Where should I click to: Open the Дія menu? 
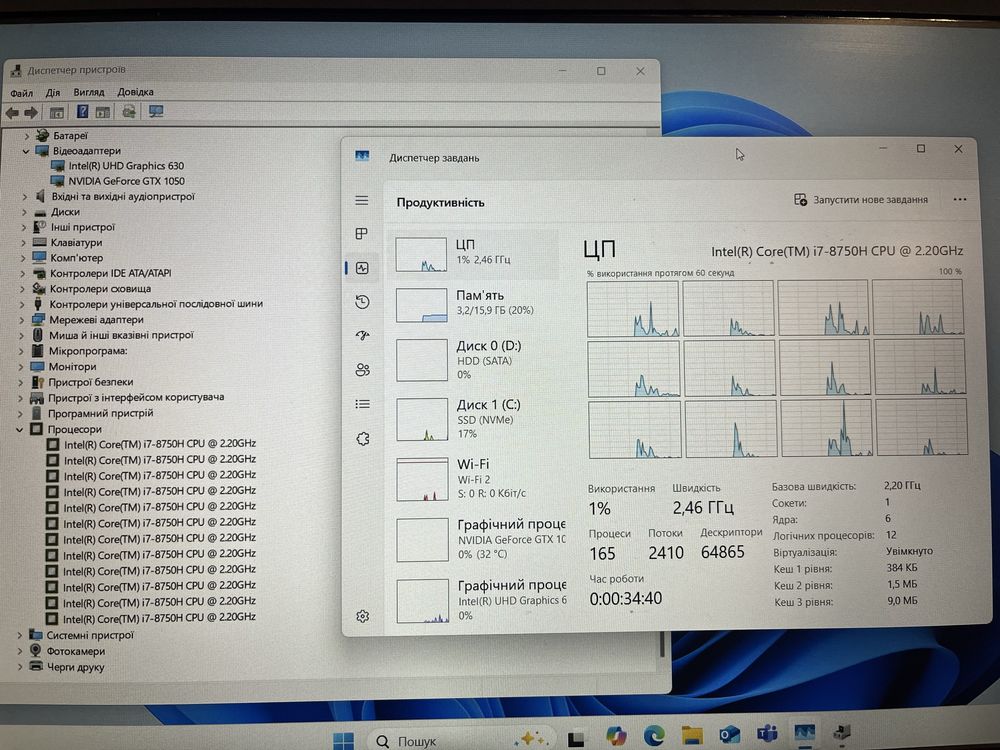coord(53,92)
